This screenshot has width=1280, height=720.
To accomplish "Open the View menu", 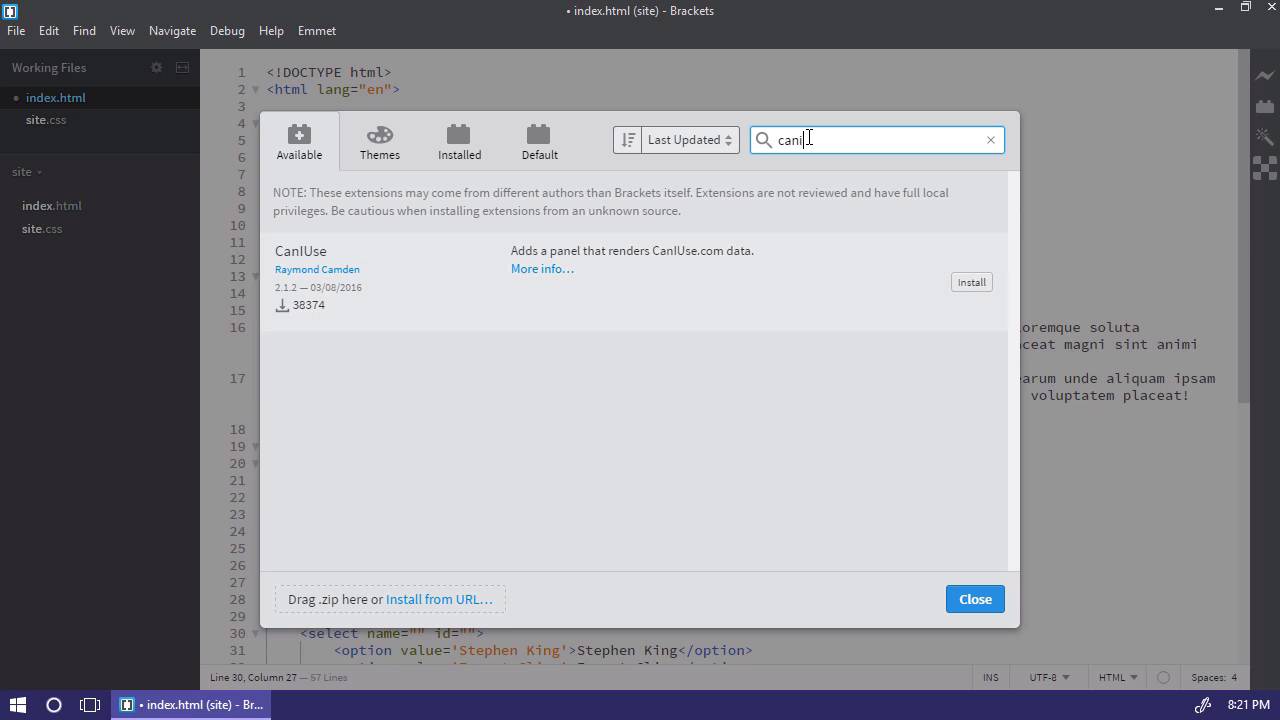I will [122, 31].
